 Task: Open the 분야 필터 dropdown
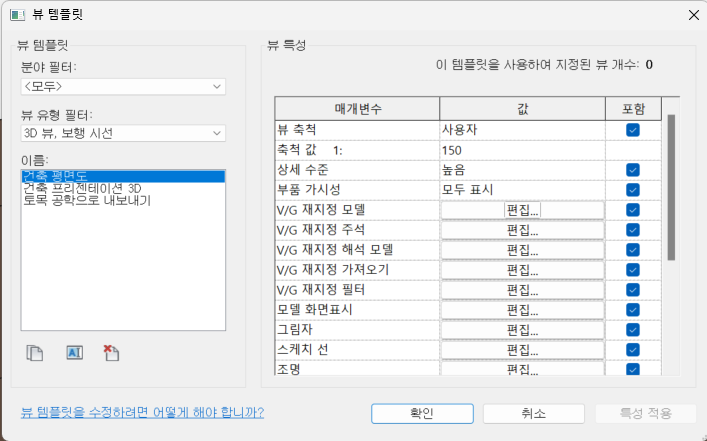tap(123, 87)
